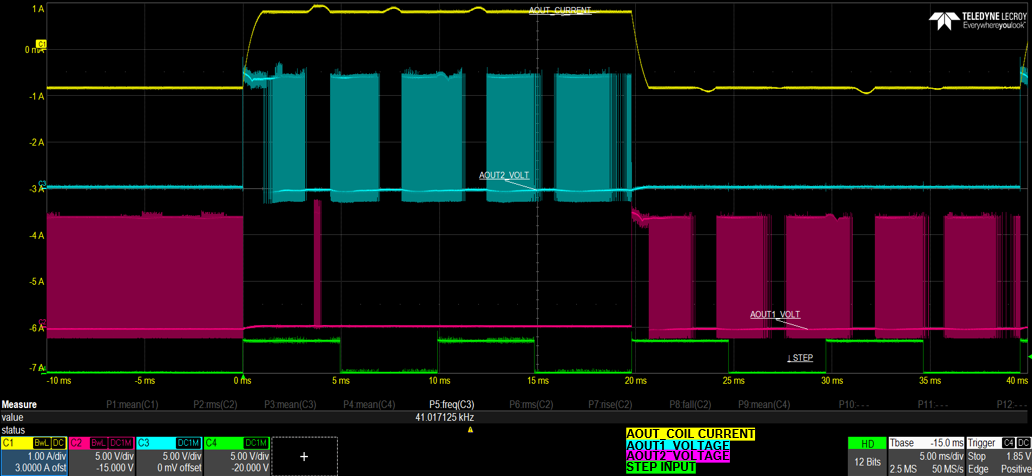
Task: Open the C1 channel descriptor box
Action: pyautogui.click(x=34, y=456)
